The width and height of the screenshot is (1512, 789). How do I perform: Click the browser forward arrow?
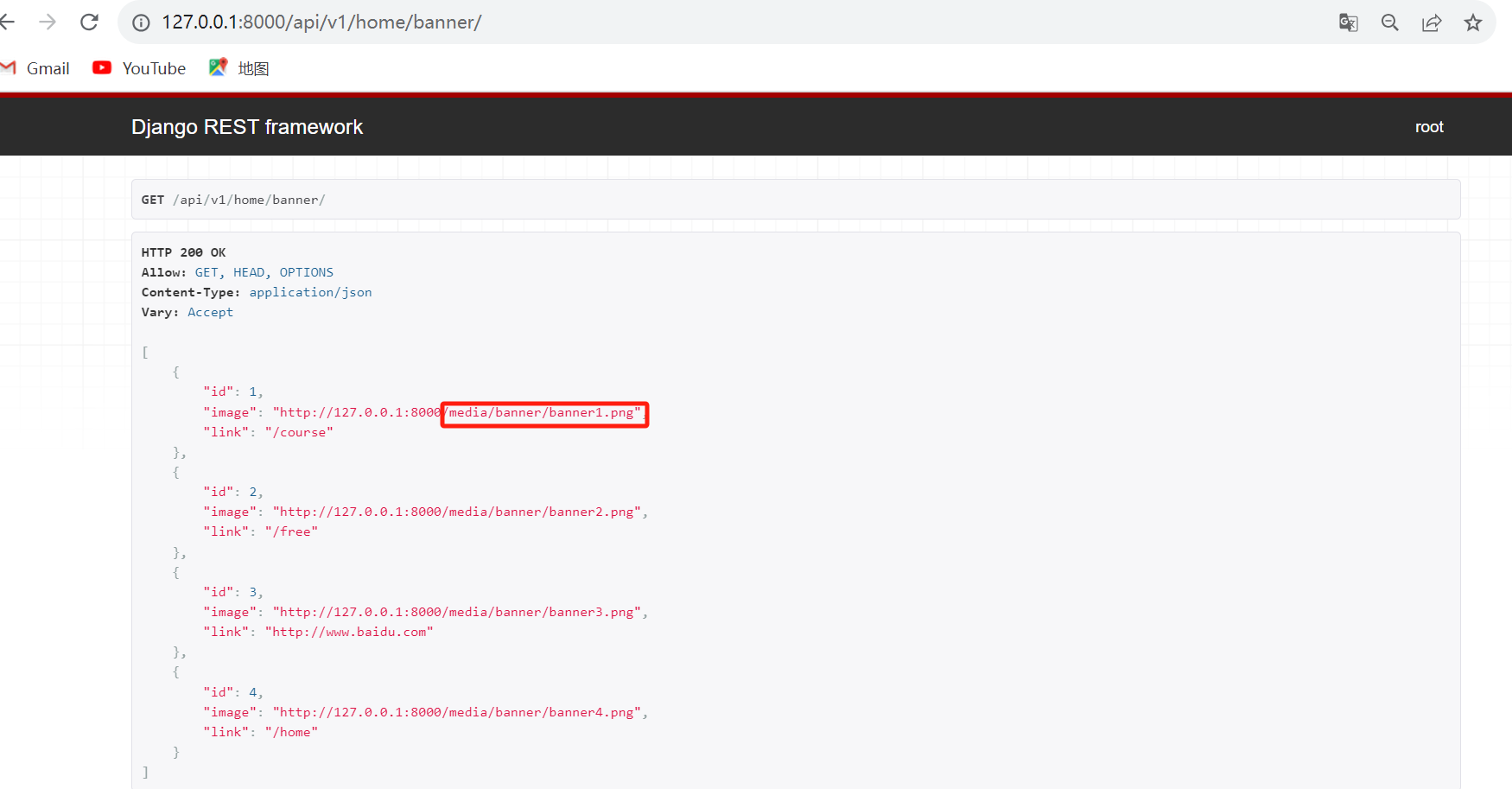click(48, 22)
